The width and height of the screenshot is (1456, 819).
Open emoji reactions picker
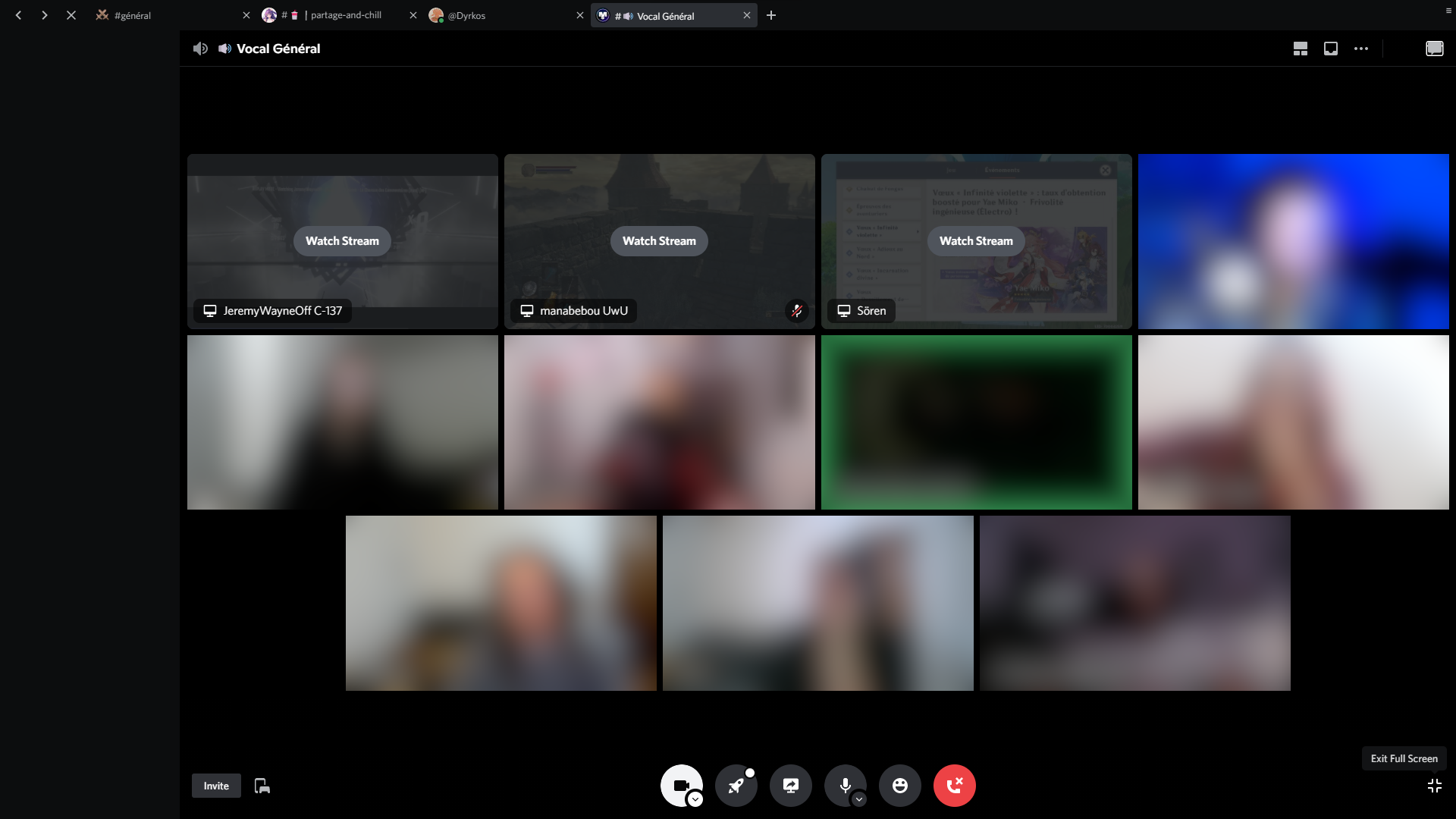click(x=899, y=786)
